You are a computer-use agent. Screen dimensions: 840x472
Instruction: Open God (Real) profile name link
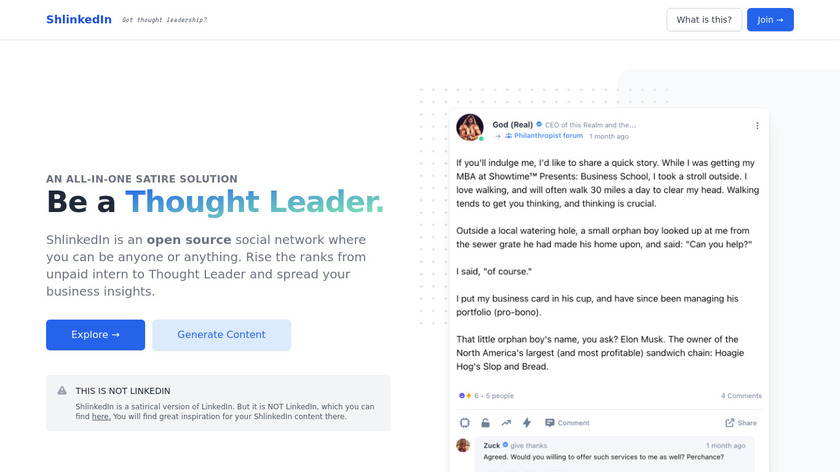pos(513,125)
